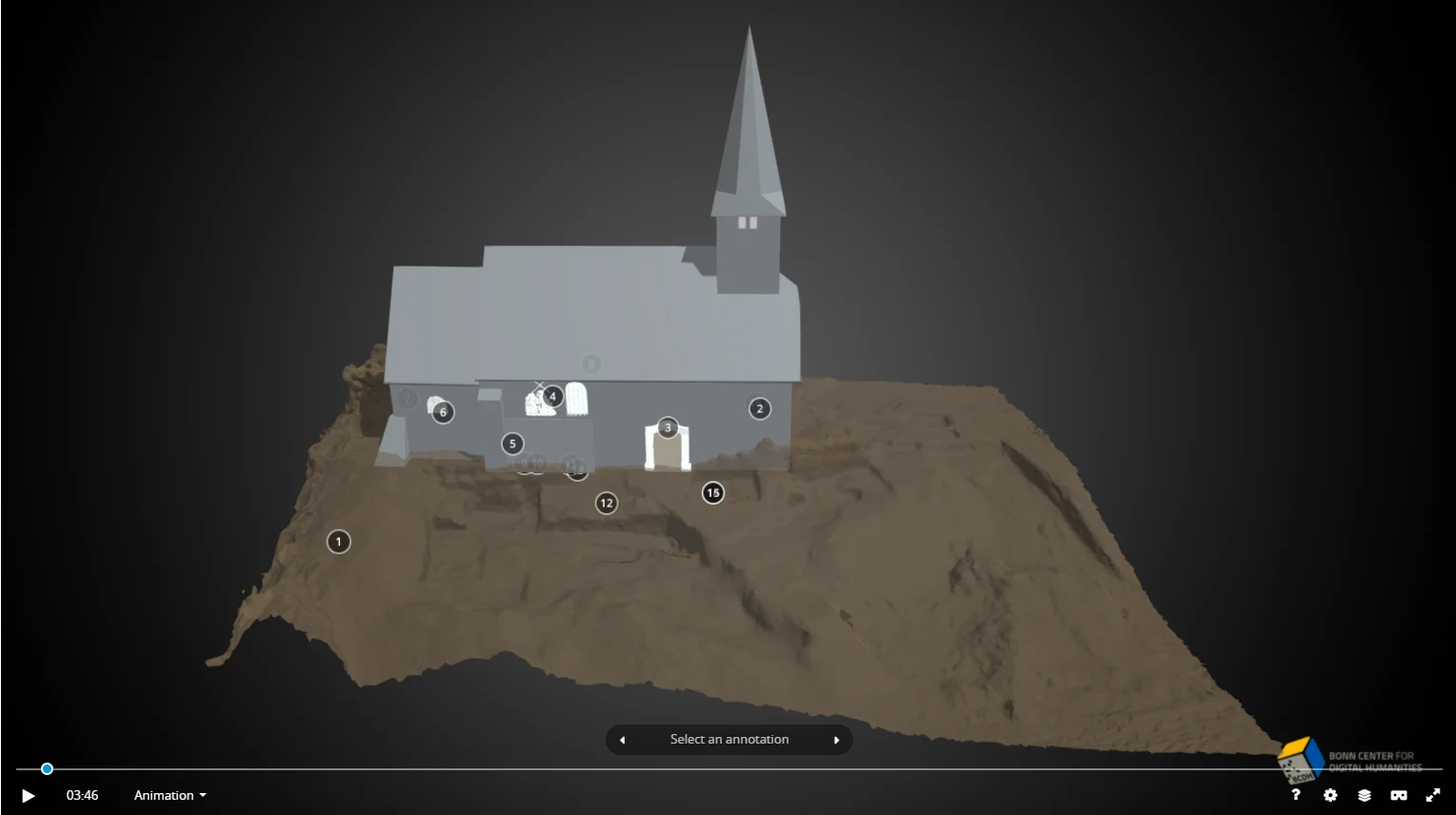The width and height of the screenshot is (1456, 815).
Task: Select annotation marker 12 on the ground
Action: pos(607,503)
